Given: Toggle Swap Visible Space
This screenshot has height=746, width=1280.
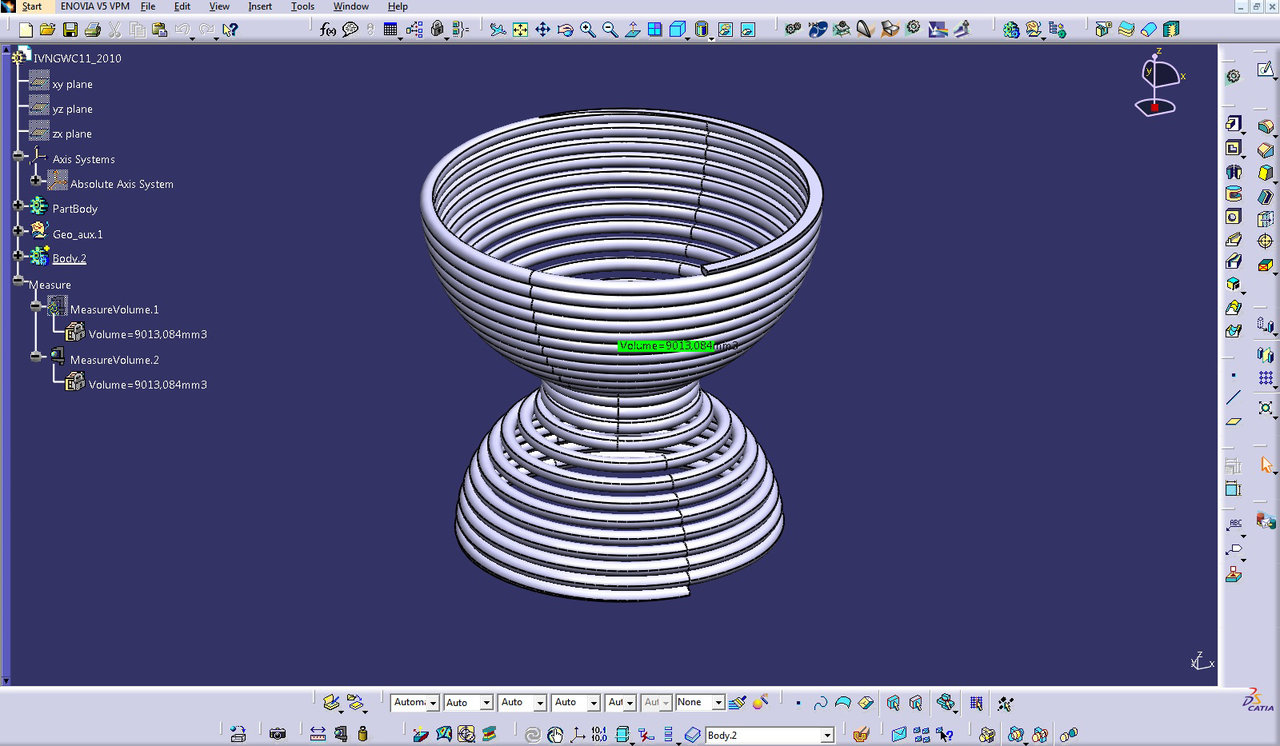Looking at the screenshot, I should 747,30.
